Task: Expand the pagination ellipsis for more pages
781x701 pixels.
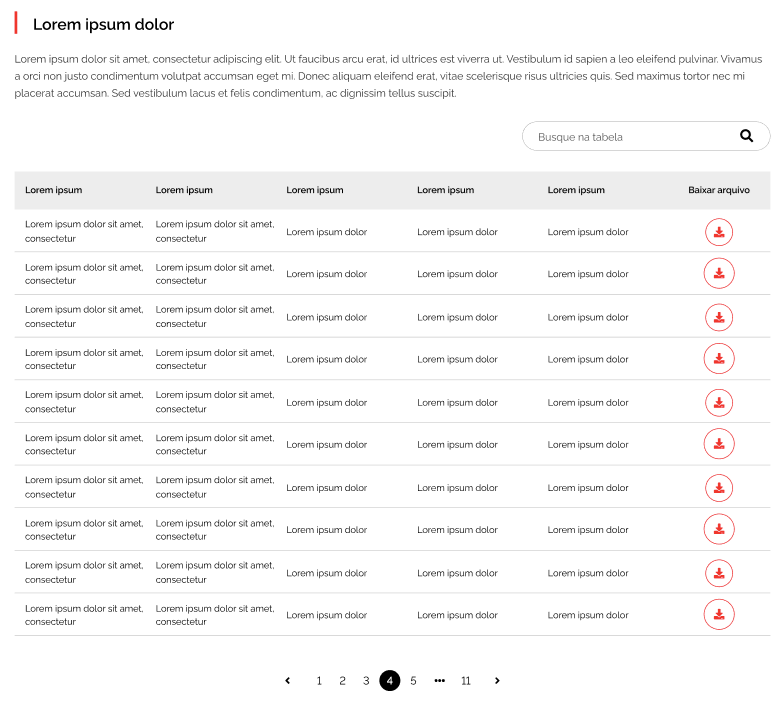Action: [439, 681]
